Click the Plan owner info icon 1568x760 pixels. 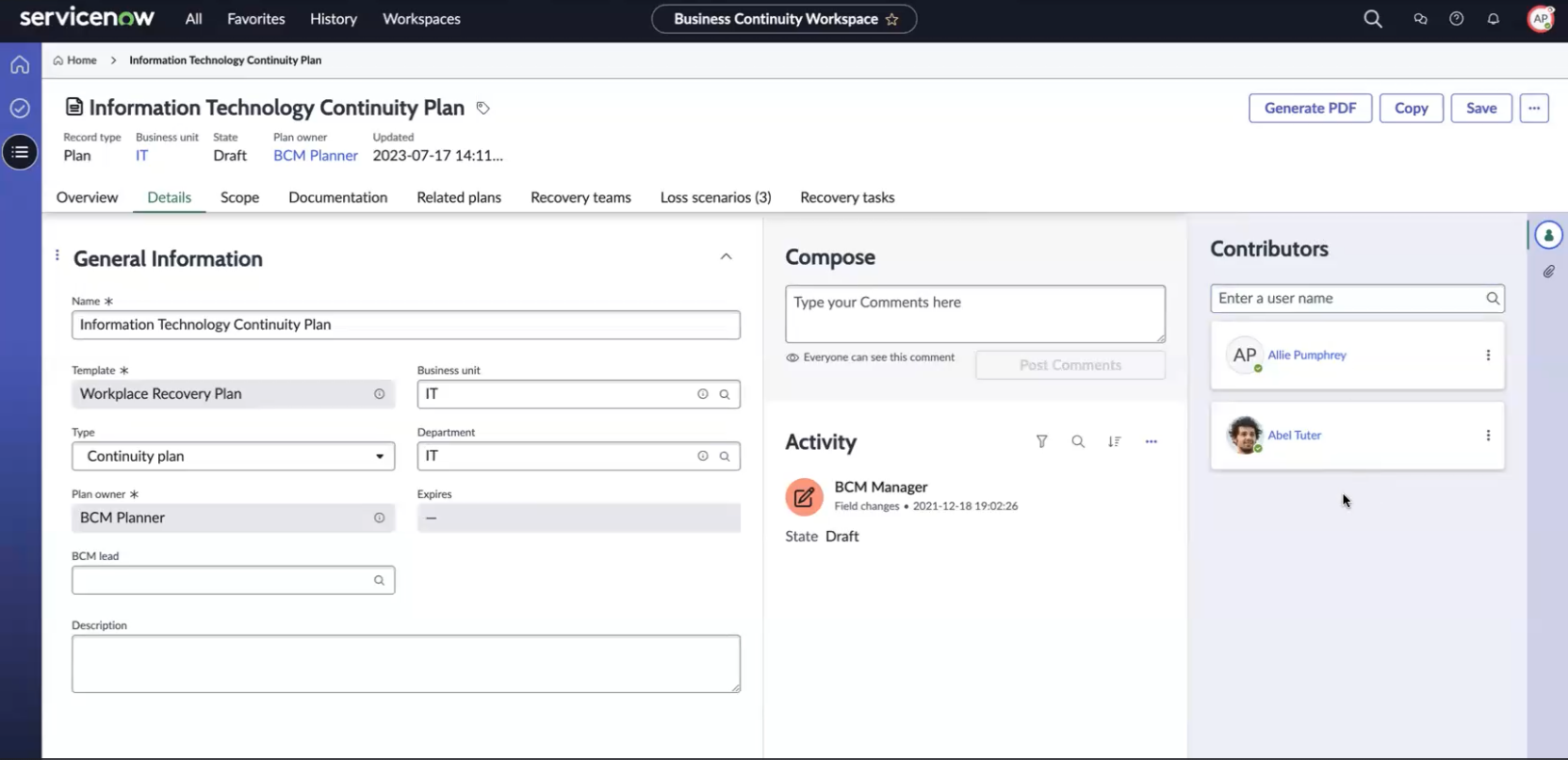(379, 518)
